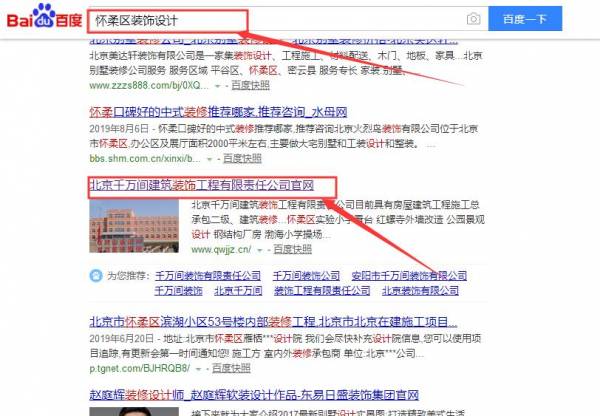Click the Baidu logo

point(44,18)
